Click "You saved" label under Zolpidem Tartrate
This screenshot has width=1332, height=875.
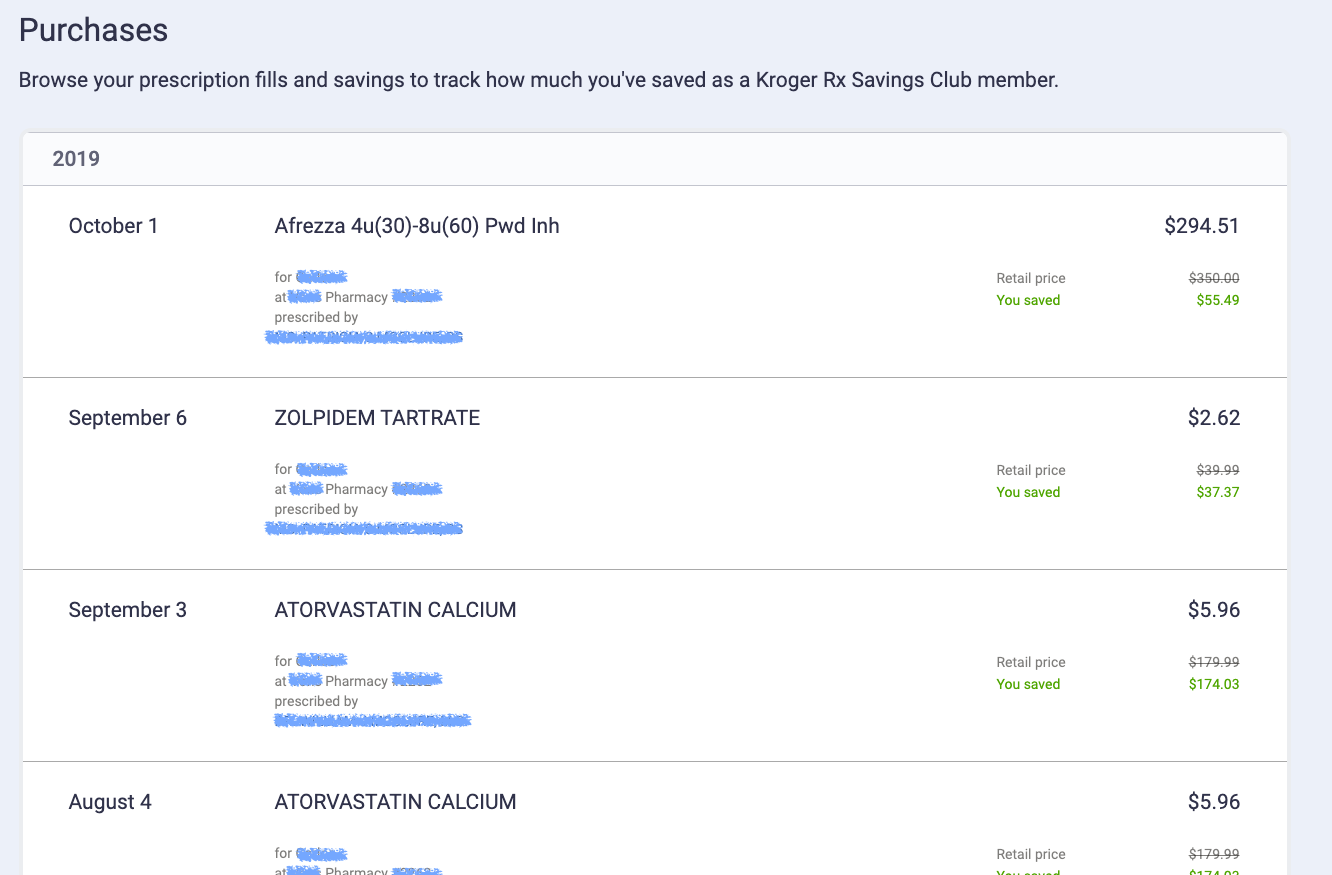(x=1028, y=492)
